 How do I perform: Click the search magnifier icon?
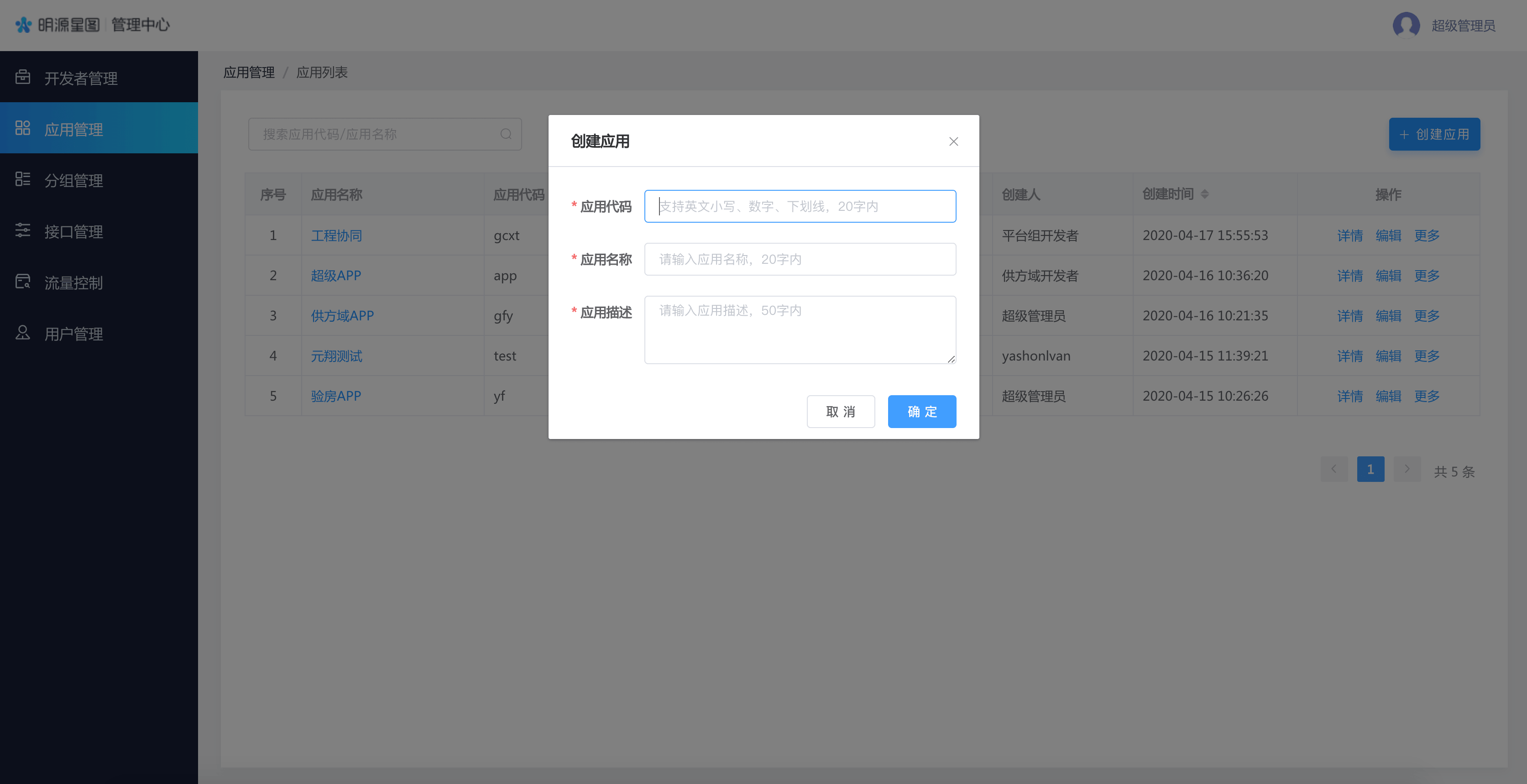(506, 134)
